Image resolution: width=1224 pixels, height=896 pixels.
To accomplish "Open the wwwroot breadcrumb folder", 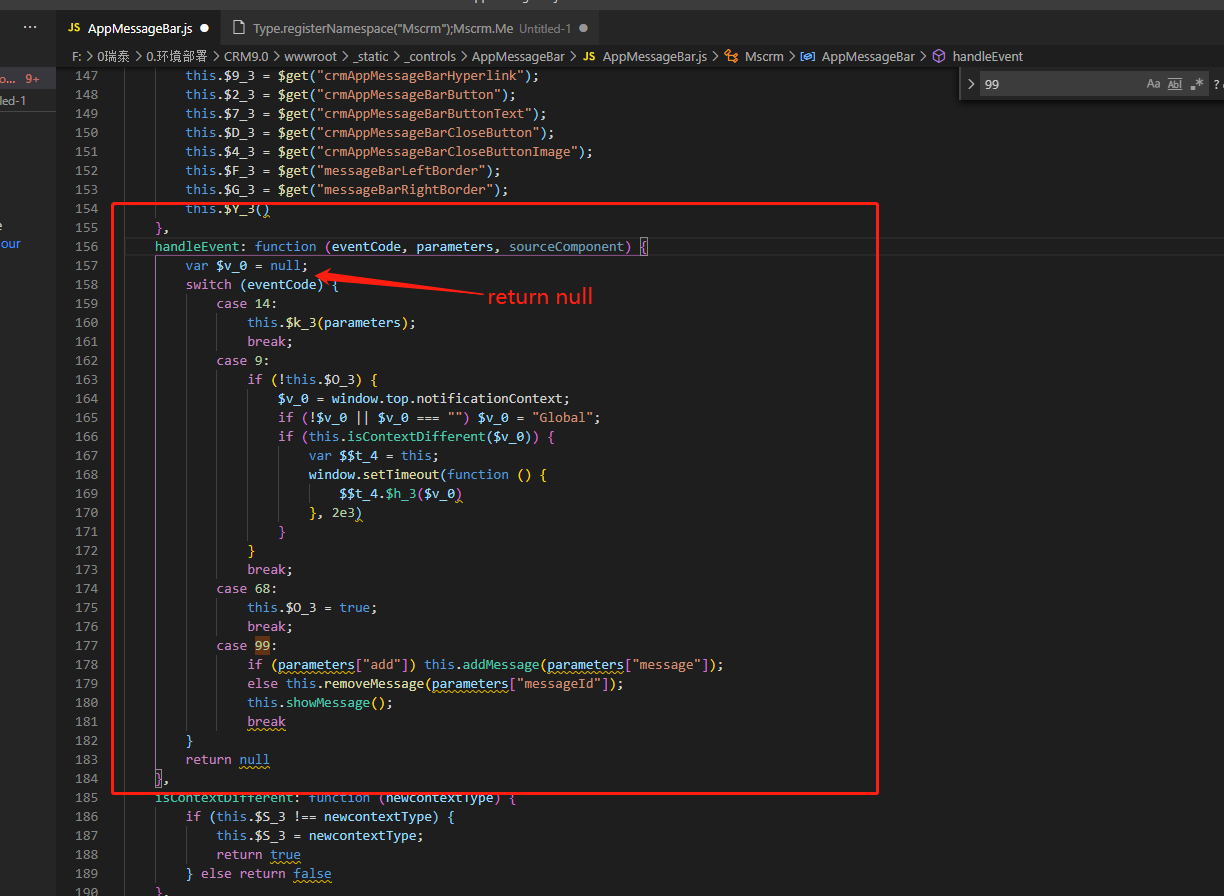I will pyautogui.click(x=309, y=57).
